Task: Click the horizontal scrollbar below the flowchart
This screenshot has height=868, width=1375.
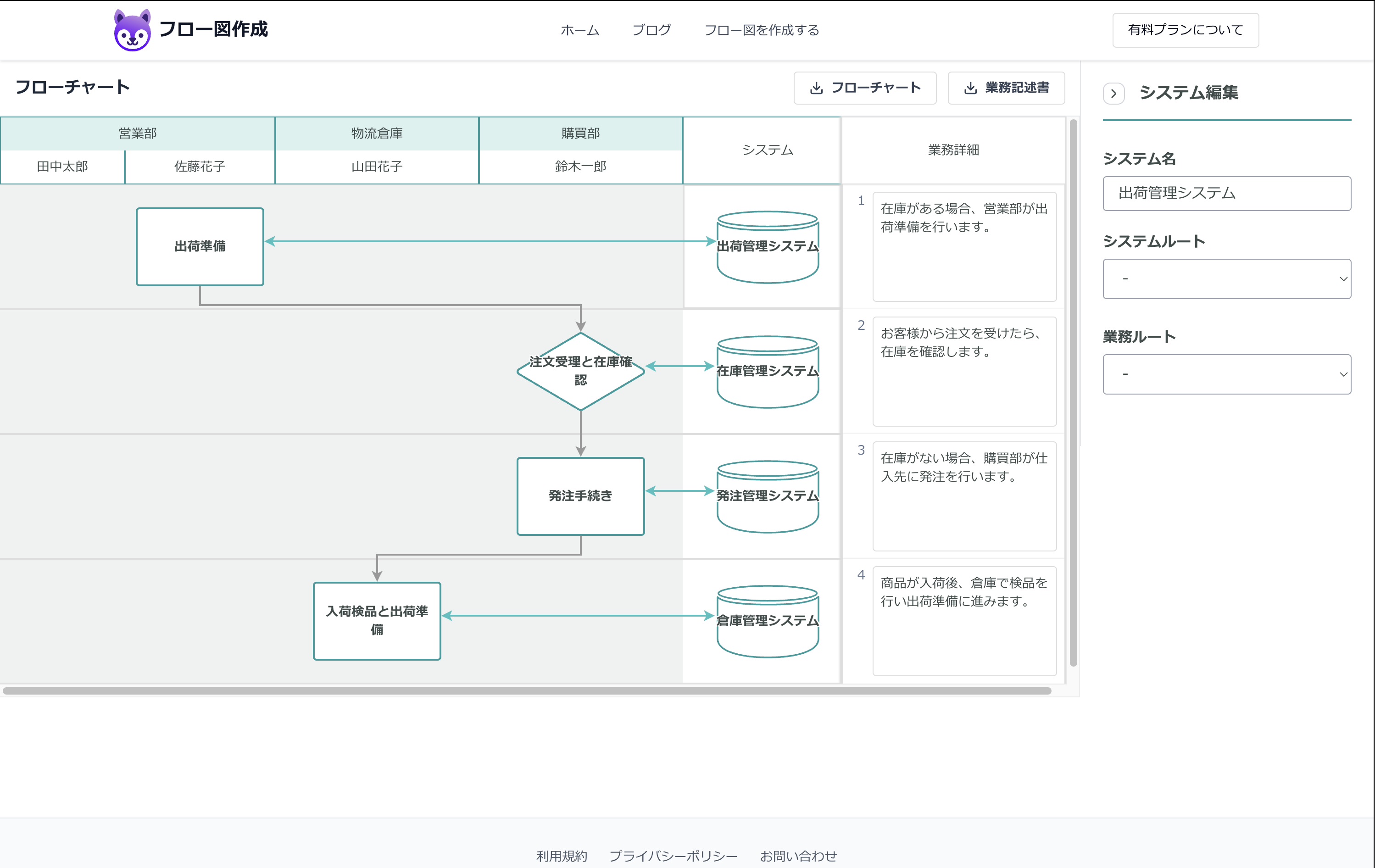Action: click(527, 691)
